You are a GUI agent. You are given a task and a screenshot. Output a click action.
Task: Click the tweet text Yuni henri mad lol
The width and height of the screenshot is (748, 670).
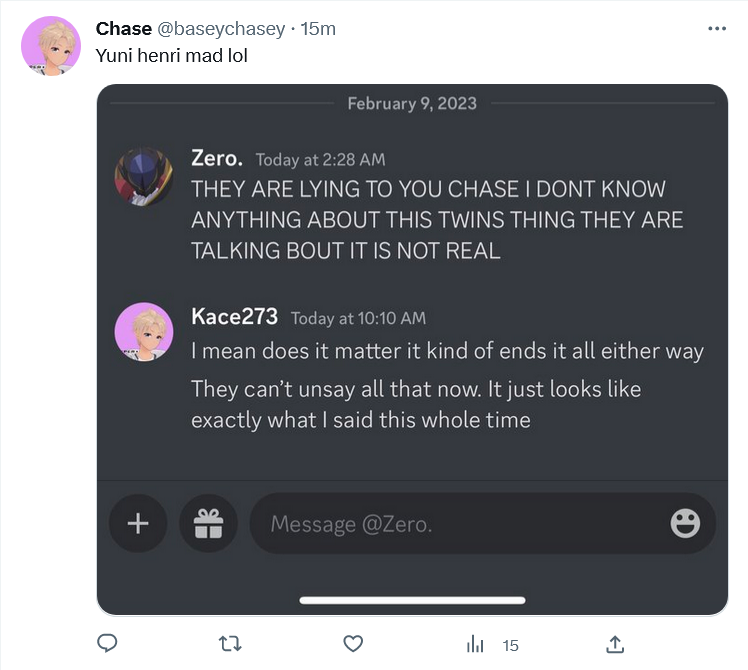172,55
